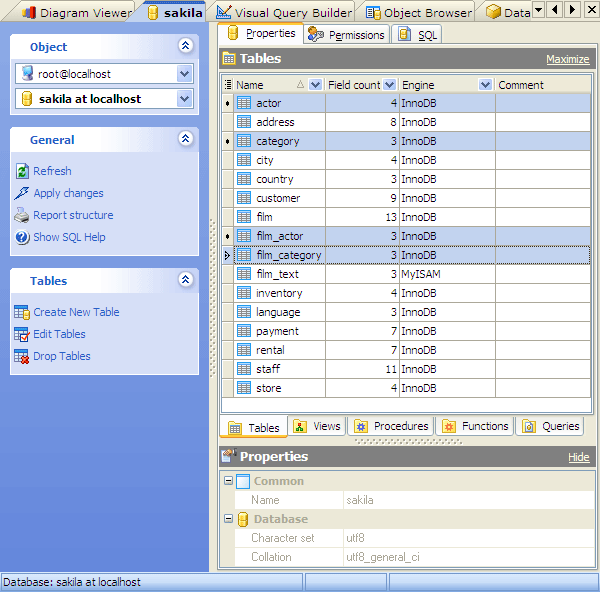Image resolution: width=600 pixels, height=592 pixels.
Task: Switch to the Object Browser tab
Action: tap(419, 13)
